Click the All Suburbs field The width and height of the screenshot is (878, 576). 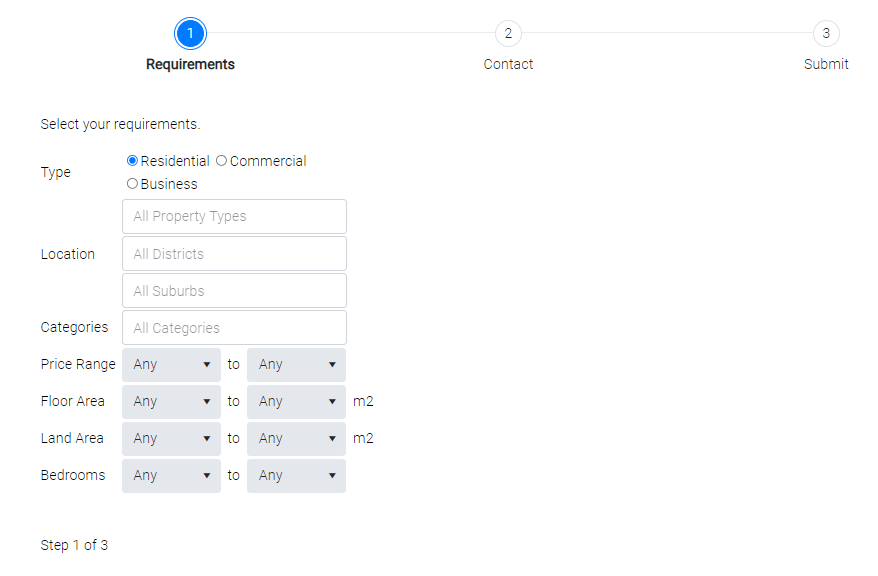coord(234,291)
